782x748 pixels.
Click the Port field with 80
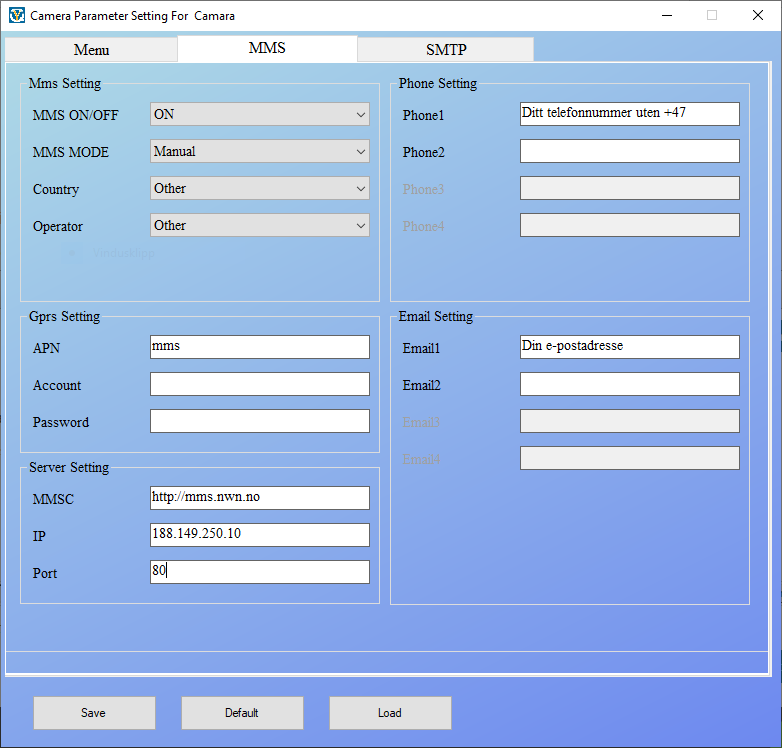pyautogui.click(x=260, y=571)
